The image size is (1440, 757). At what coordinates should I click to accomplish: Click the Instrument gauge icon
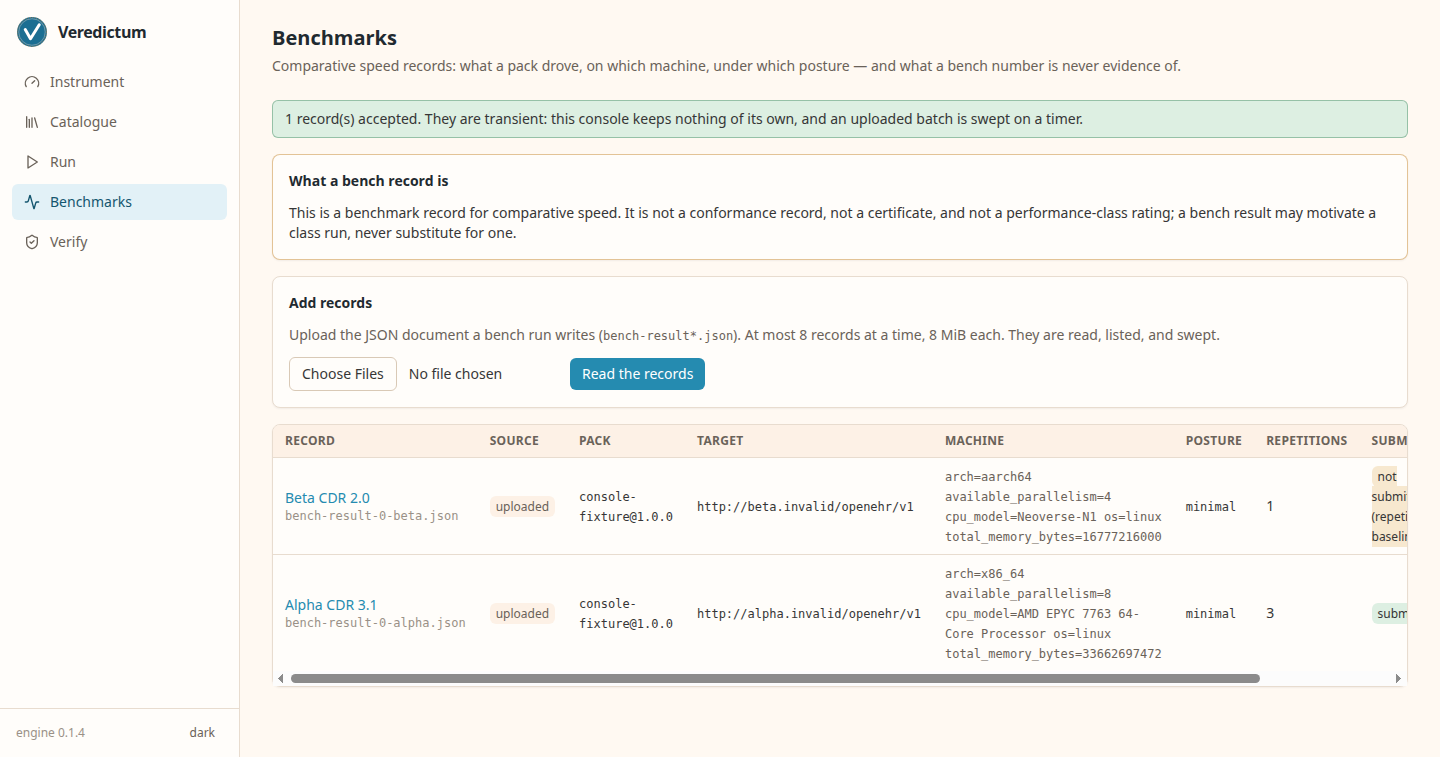(32, 82)
